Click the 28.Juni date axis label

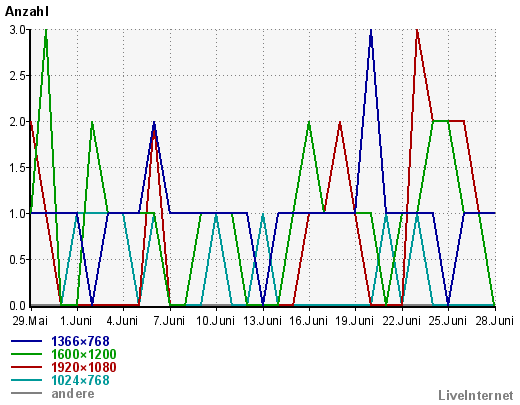pos(494,321)
